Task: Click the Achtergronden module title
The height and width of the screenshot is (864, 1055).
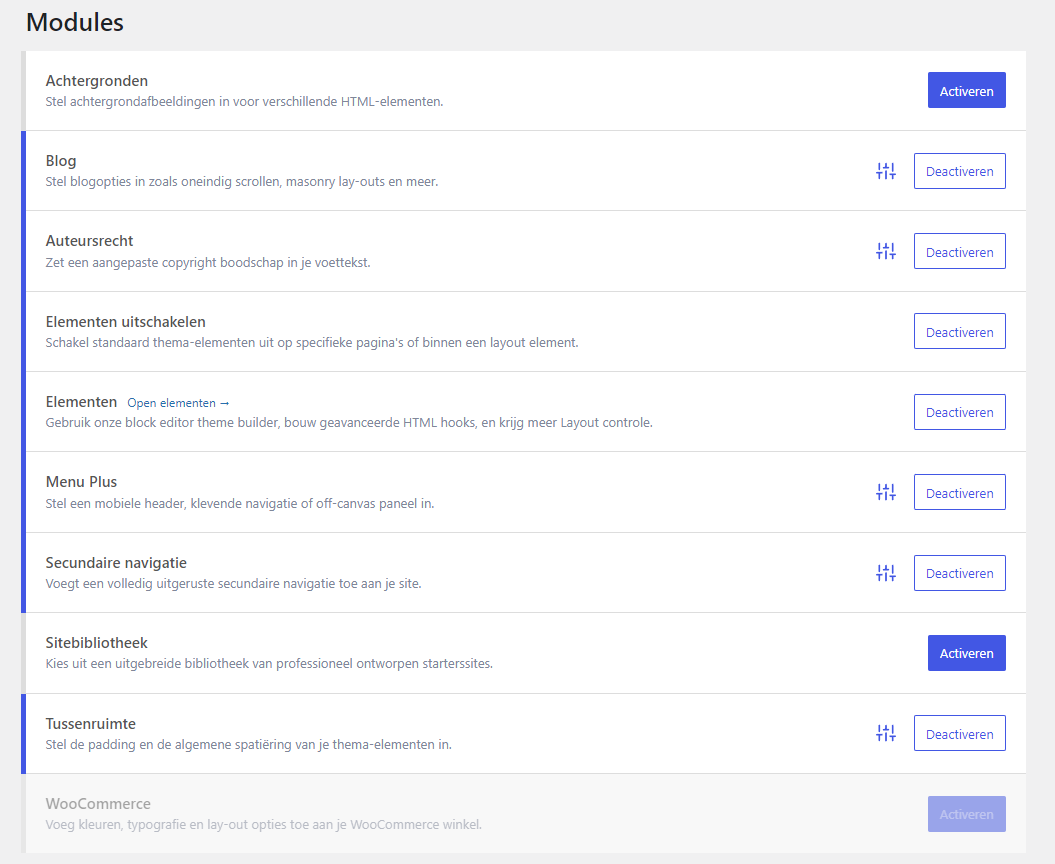Action: coord(97,81)
